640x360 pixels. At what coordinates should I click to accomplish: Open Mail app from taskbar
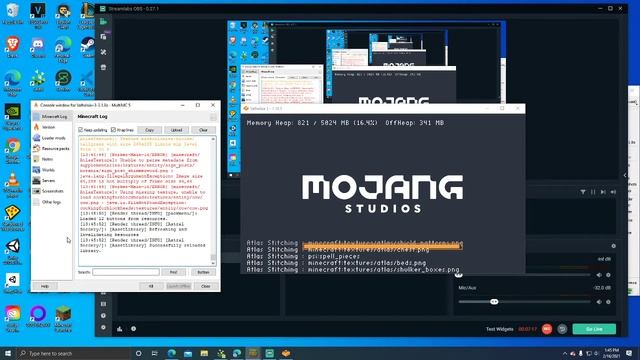188,353
